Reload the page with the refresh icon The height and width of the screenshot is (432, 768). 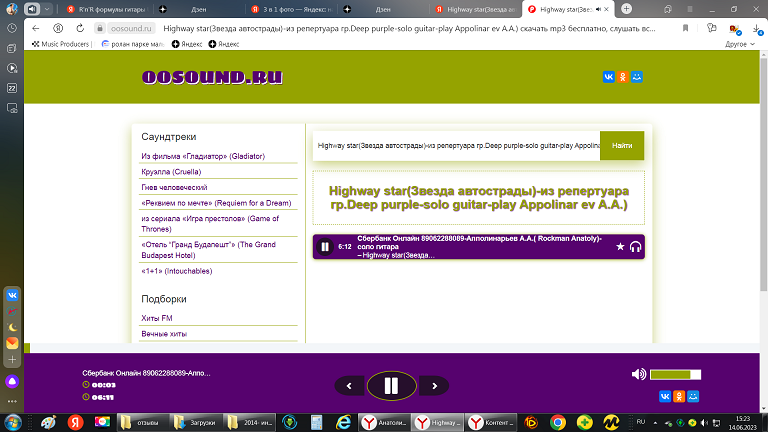click(80, 28)
